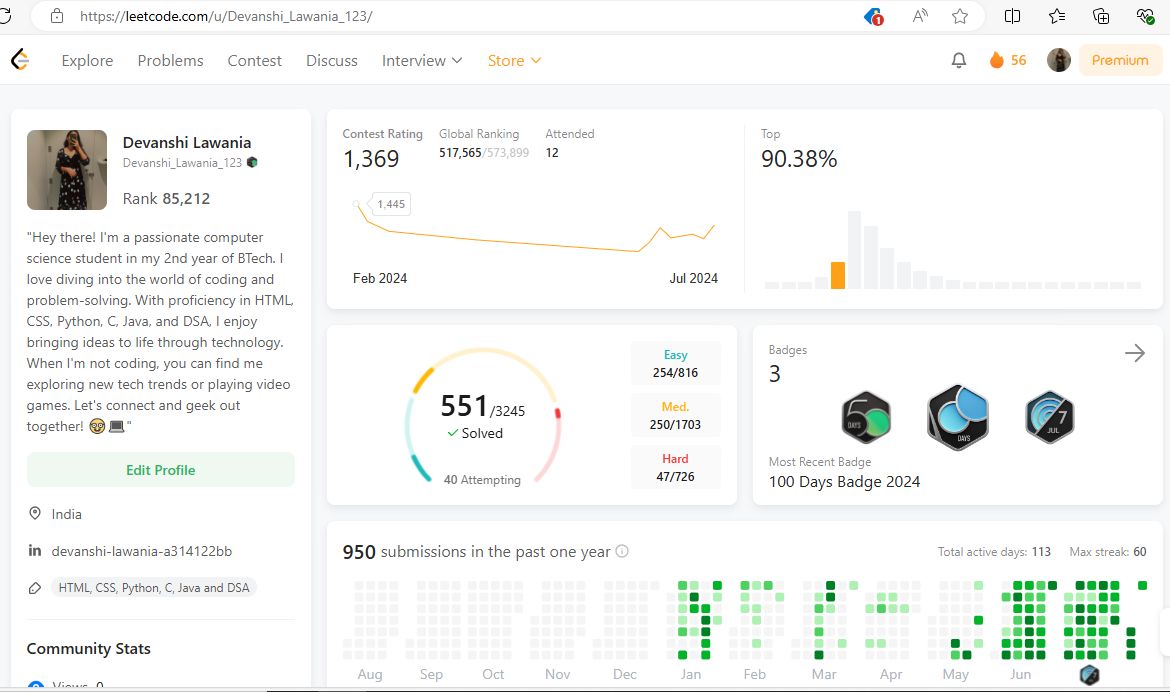Click the middle 100 Days badge icon
The image size is (1170, 692).
pyautogui.click(x=957, y=417)
